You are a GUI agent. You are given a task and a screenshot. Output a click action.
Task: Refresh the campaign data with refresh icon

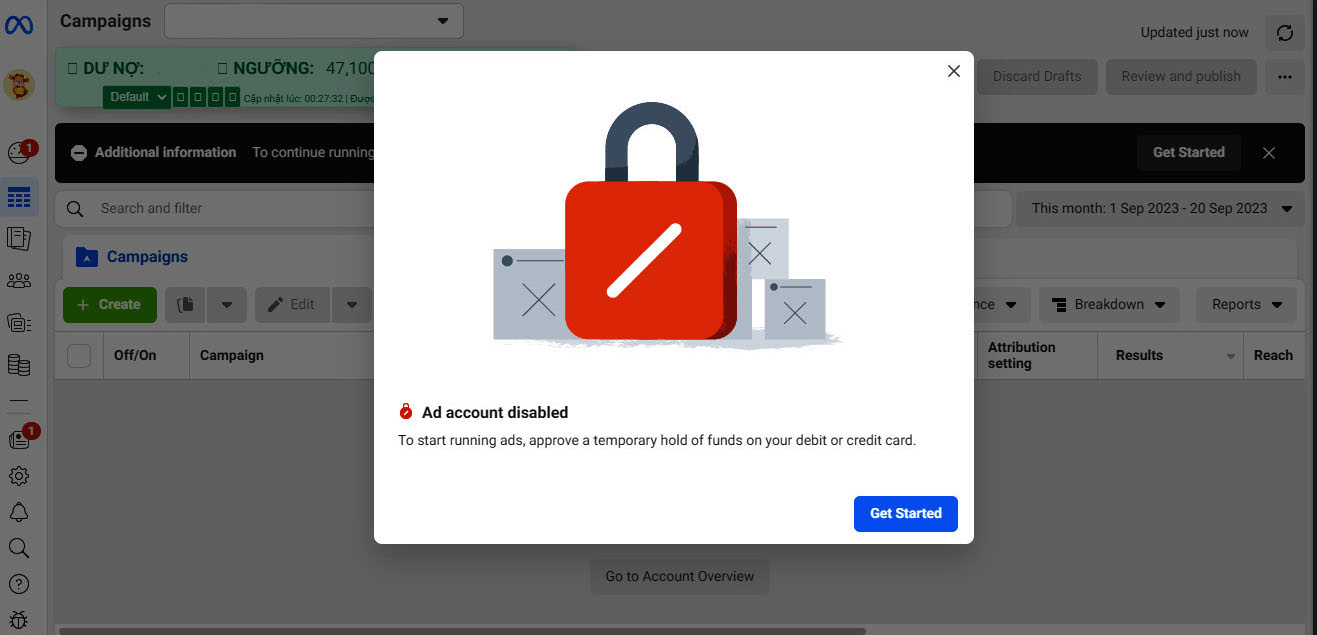[1285, 33]
